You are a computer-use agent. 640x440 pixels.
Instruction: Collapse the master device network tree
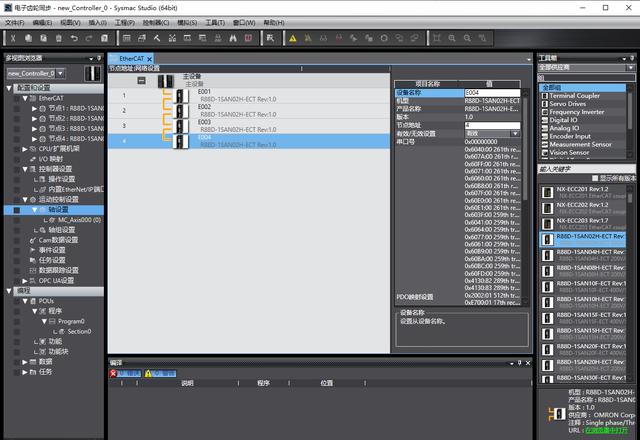pyautogui.click(x=141, y=80)
